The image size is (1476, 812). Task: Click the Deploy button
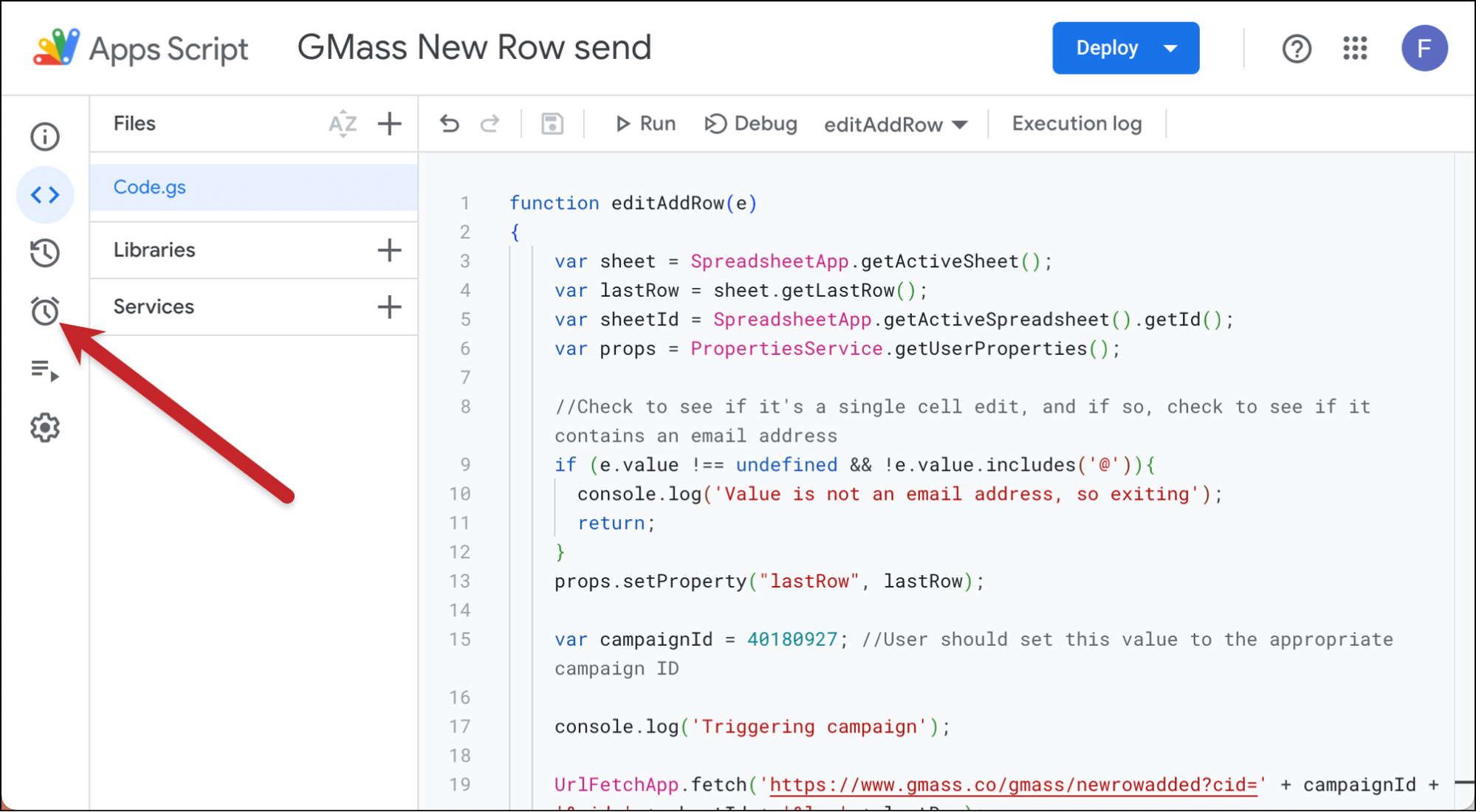click(x=1126, y=48)
